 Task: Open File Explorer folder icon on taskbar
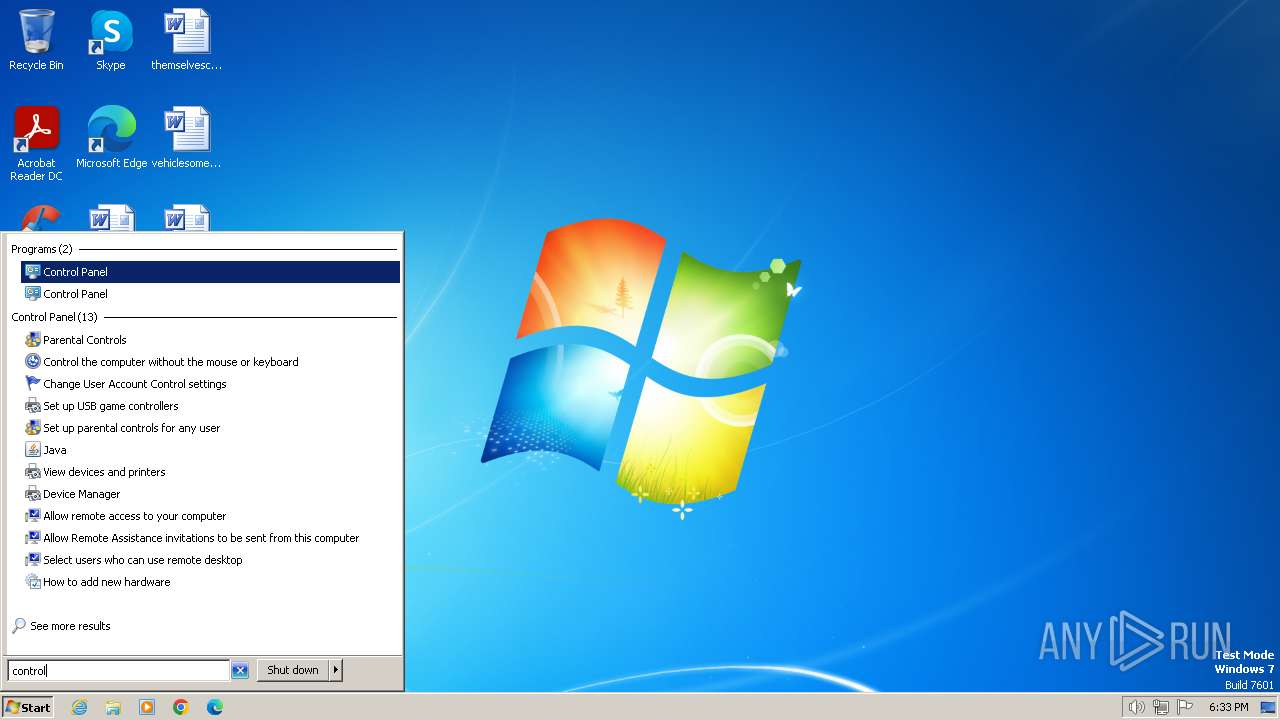[113, 707]
